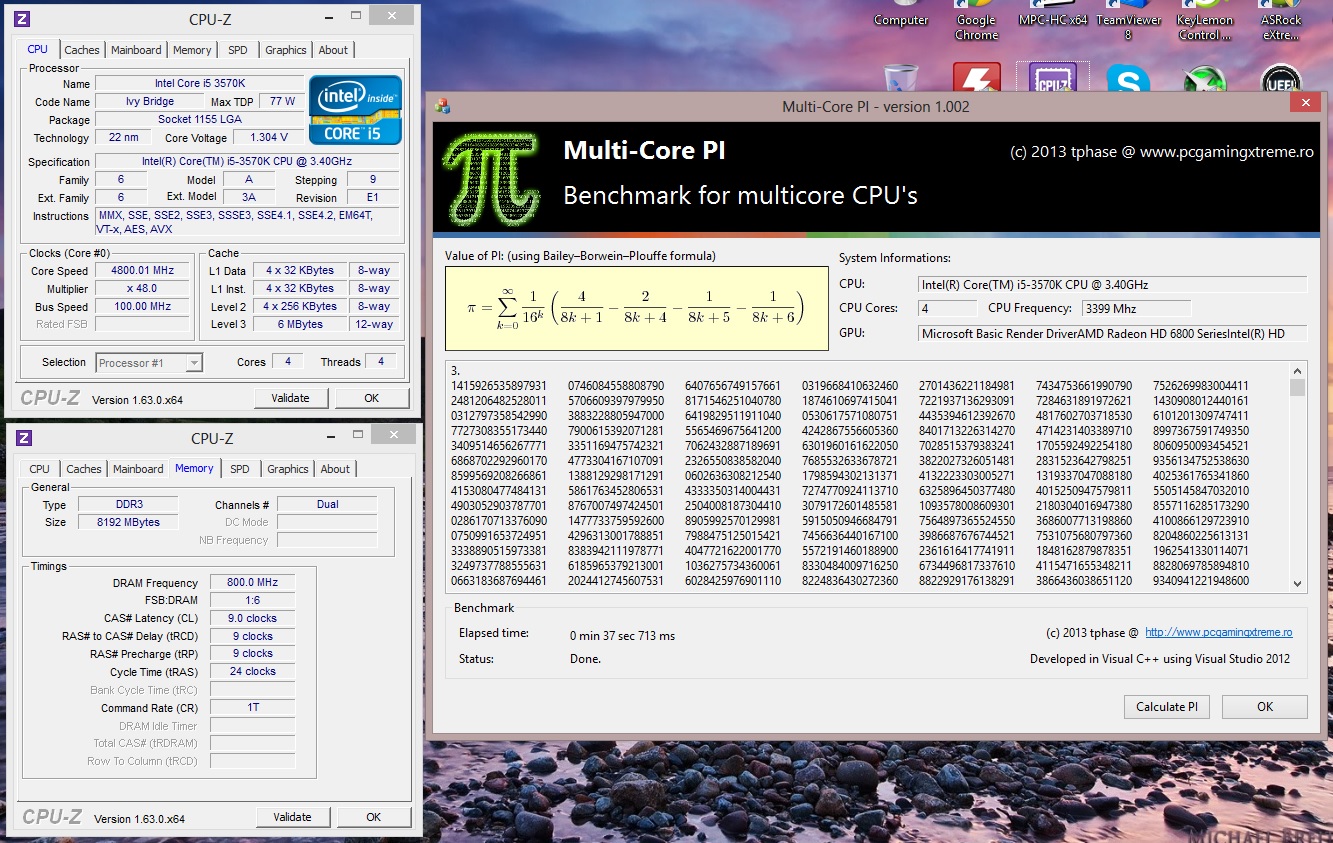Open Graphics tab in the top CPU-Z window

pyautogui.click(x=286, y=50)
